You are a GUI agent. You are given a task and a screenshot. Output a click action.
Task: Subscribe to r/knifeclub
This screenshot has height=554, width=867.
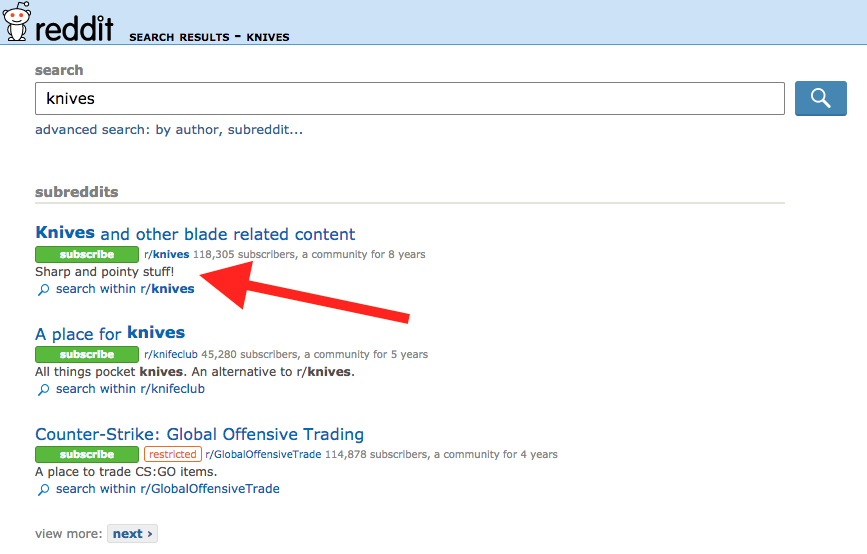pos(87,354)
